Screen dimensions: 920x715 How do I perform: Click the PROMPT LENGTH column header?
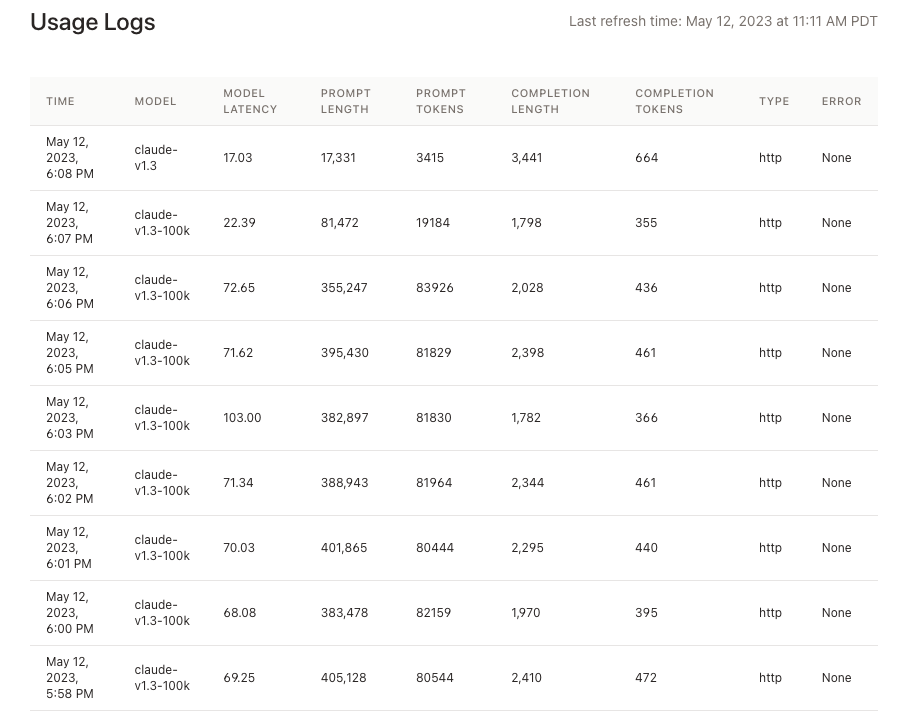pos(345,101)
